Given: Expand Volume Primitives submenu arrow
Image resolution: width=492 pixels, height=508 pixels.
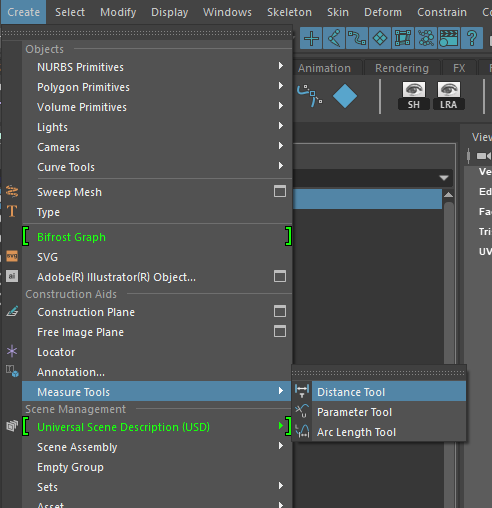Looking at the screenshot, I should pyautogui.click(x=281, y=106).
